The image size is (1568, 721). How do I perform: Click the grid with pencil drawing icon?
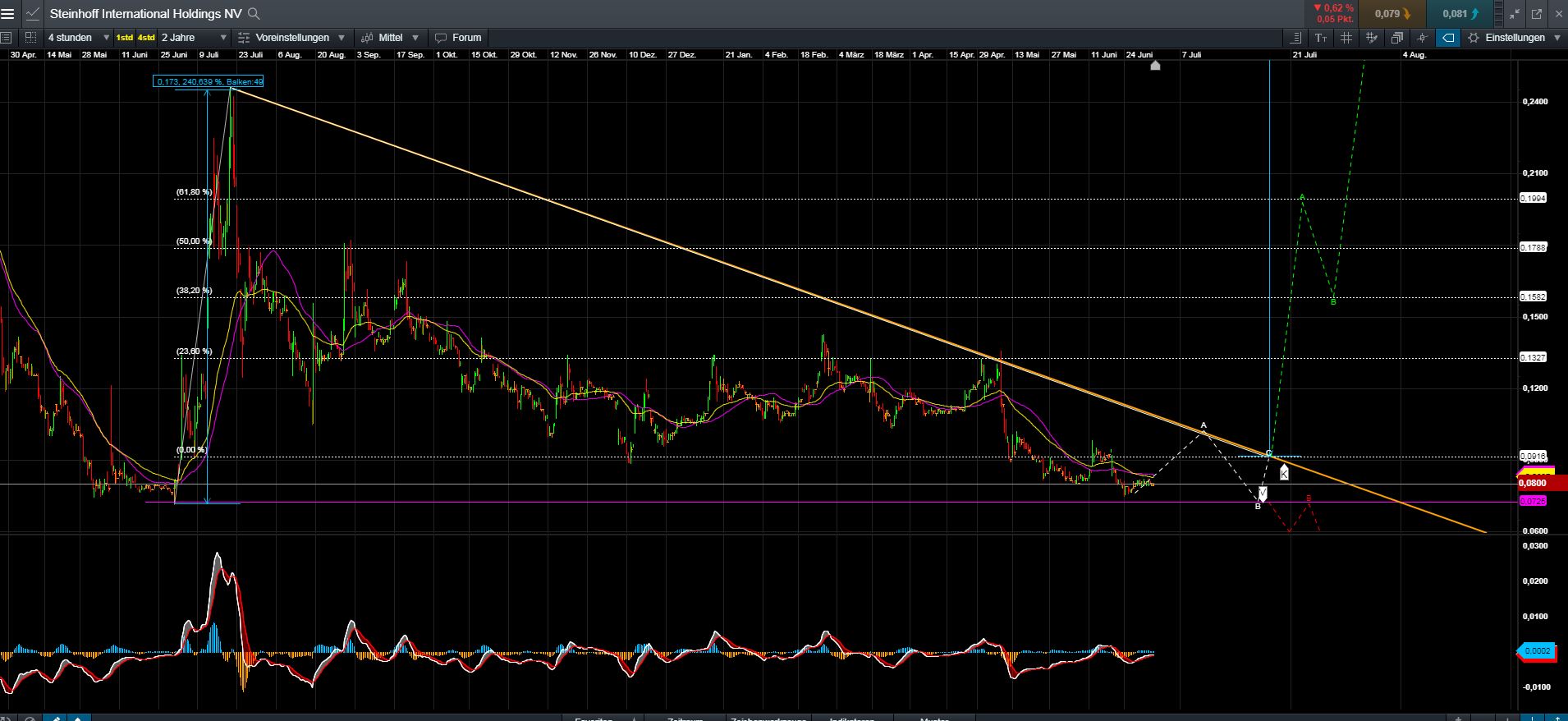pos(1371,38)
